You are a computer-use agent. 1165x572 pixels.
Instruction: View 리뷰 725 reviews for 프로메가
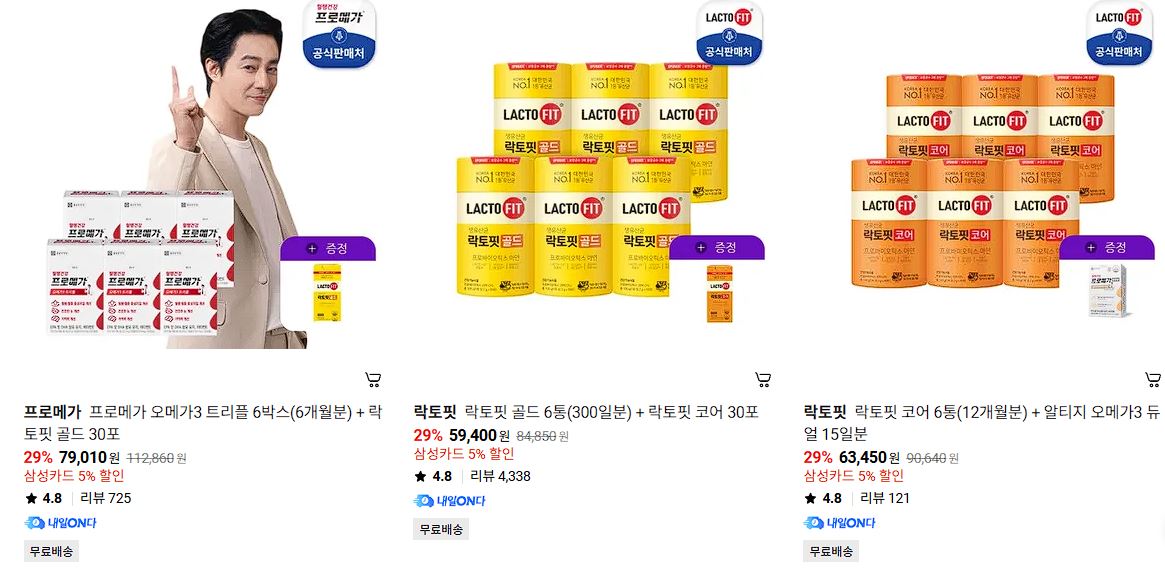click(x=106, y=498)
